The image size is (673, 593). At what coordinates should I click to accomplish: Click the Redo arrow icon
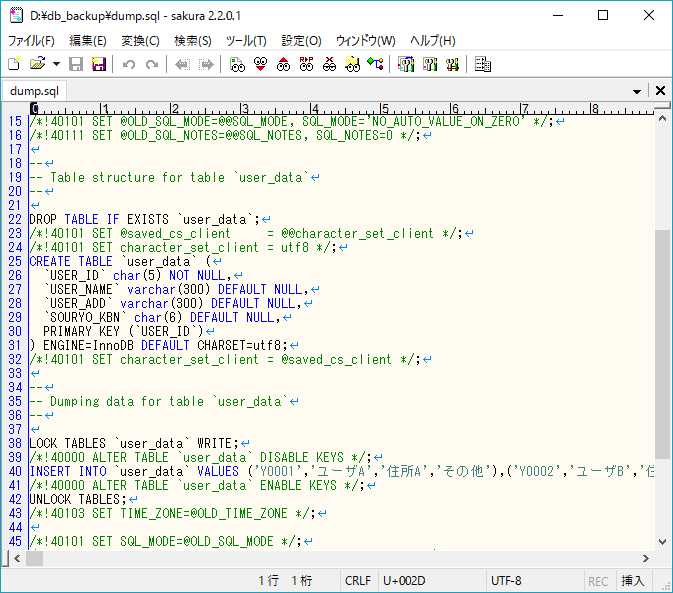click(152, 64)
